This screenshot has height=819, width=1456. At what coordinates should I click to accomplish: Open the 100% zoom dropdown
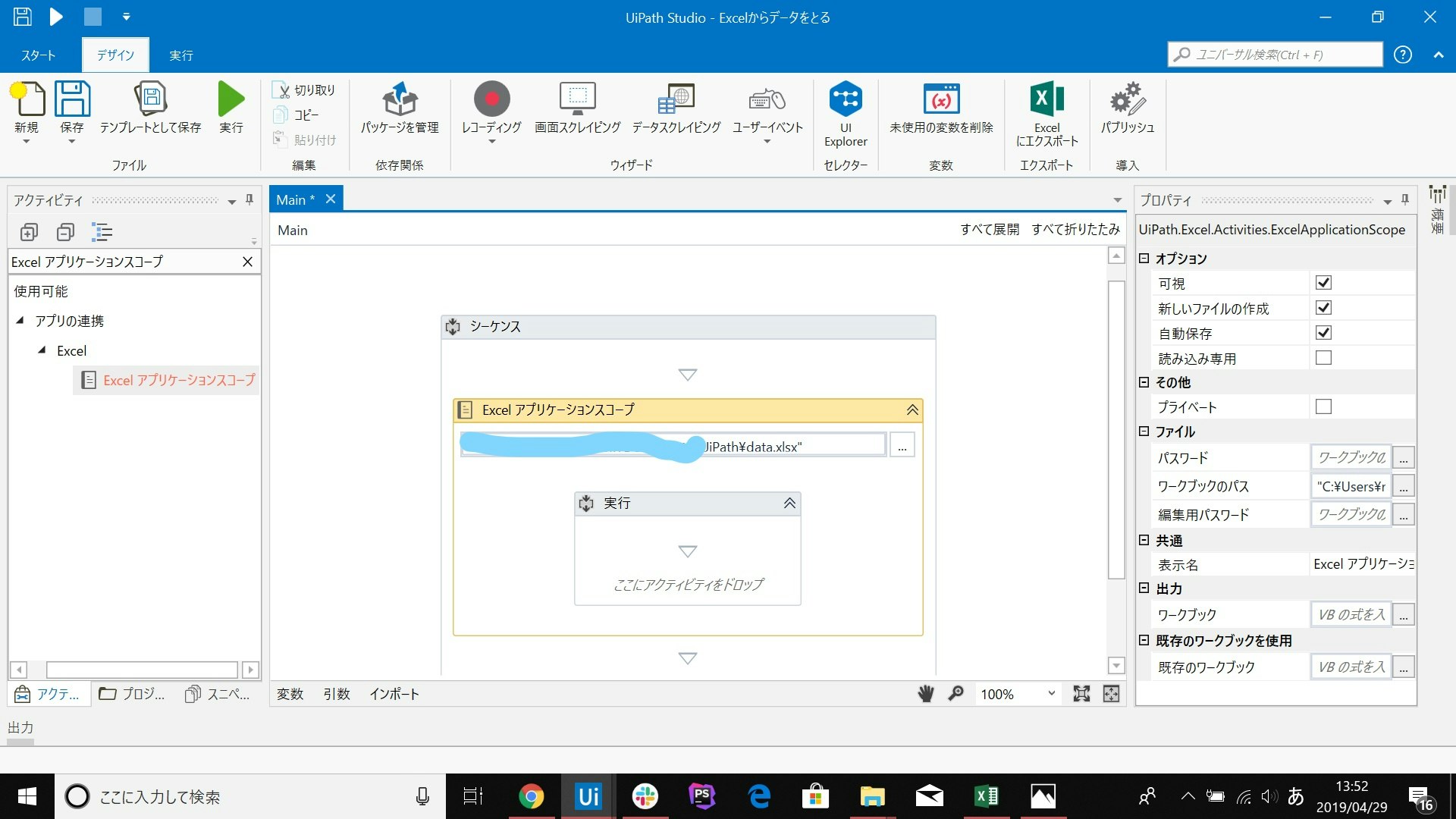click(x=1052, y=693)
